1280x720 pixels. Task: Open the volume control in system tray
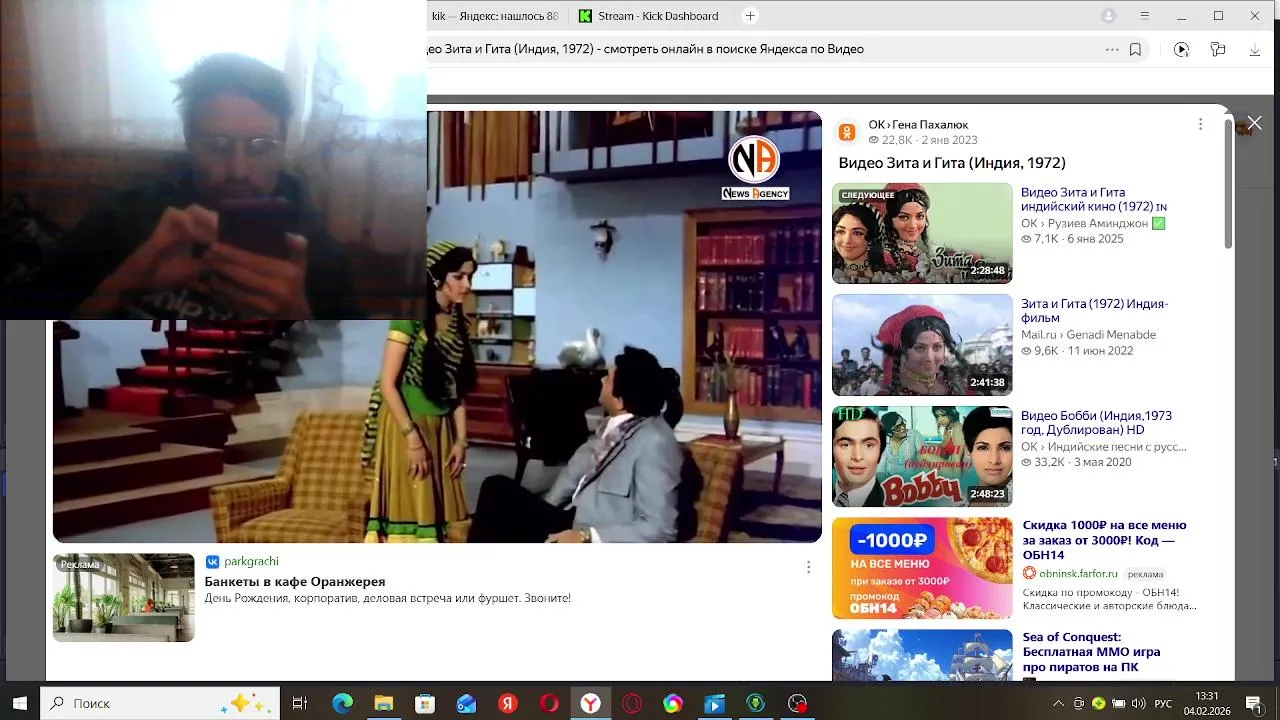(x=1138, y=703)
